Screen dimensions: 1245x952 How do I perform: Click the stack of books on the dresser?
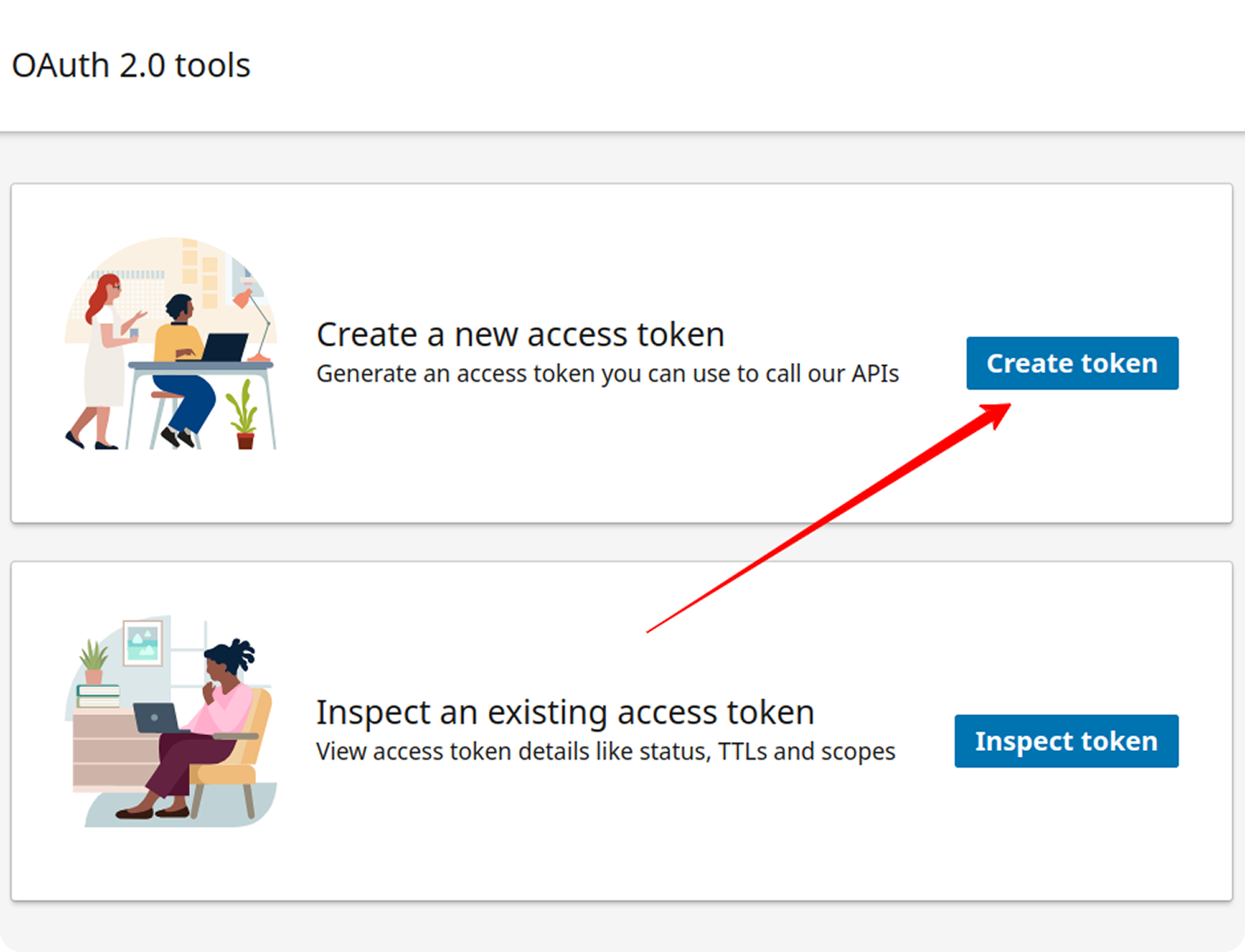(x=98, y=696)
